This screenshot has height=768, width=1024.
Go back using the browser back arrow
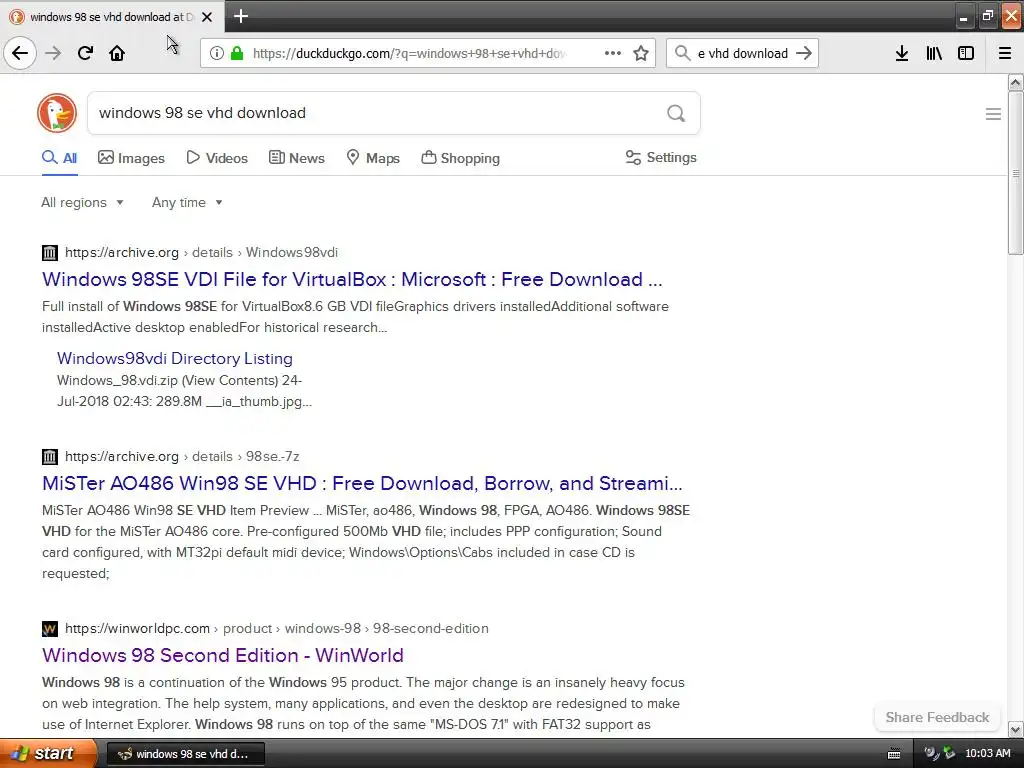(x=20, y=53)
